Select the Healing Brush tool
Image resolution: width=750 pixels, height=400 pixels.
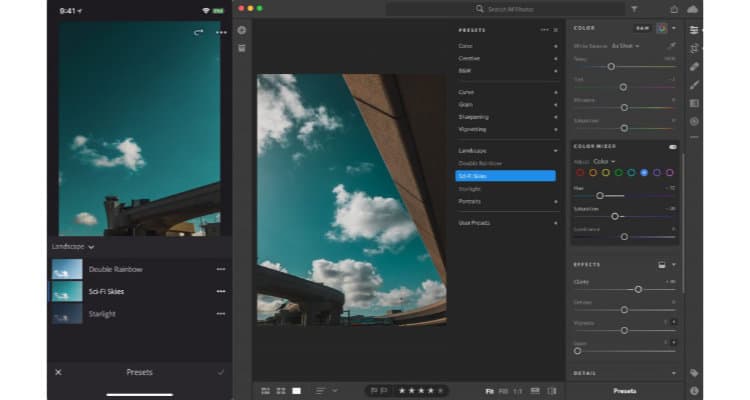click(694, 66)
